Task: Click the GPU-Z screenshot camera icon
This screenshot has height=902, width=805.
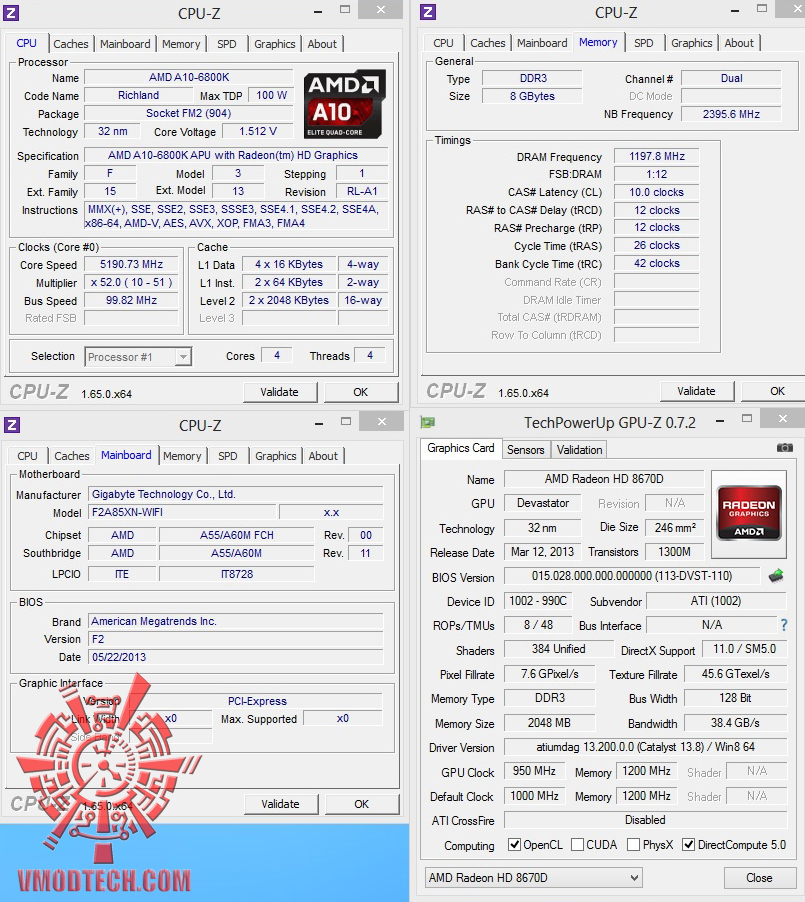Action: tap(784, 448)
